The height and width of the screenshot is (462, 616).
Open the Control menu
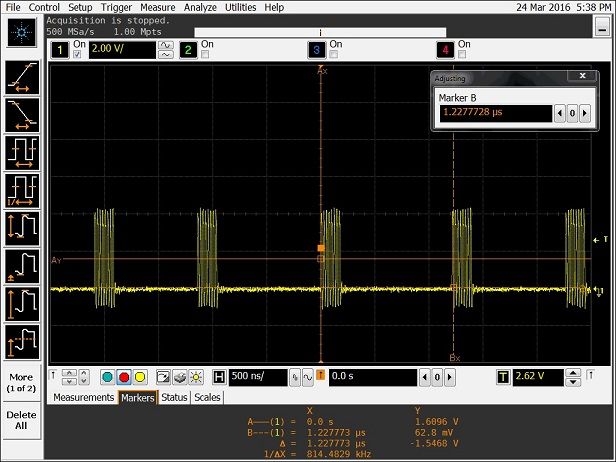pos(44,7)
